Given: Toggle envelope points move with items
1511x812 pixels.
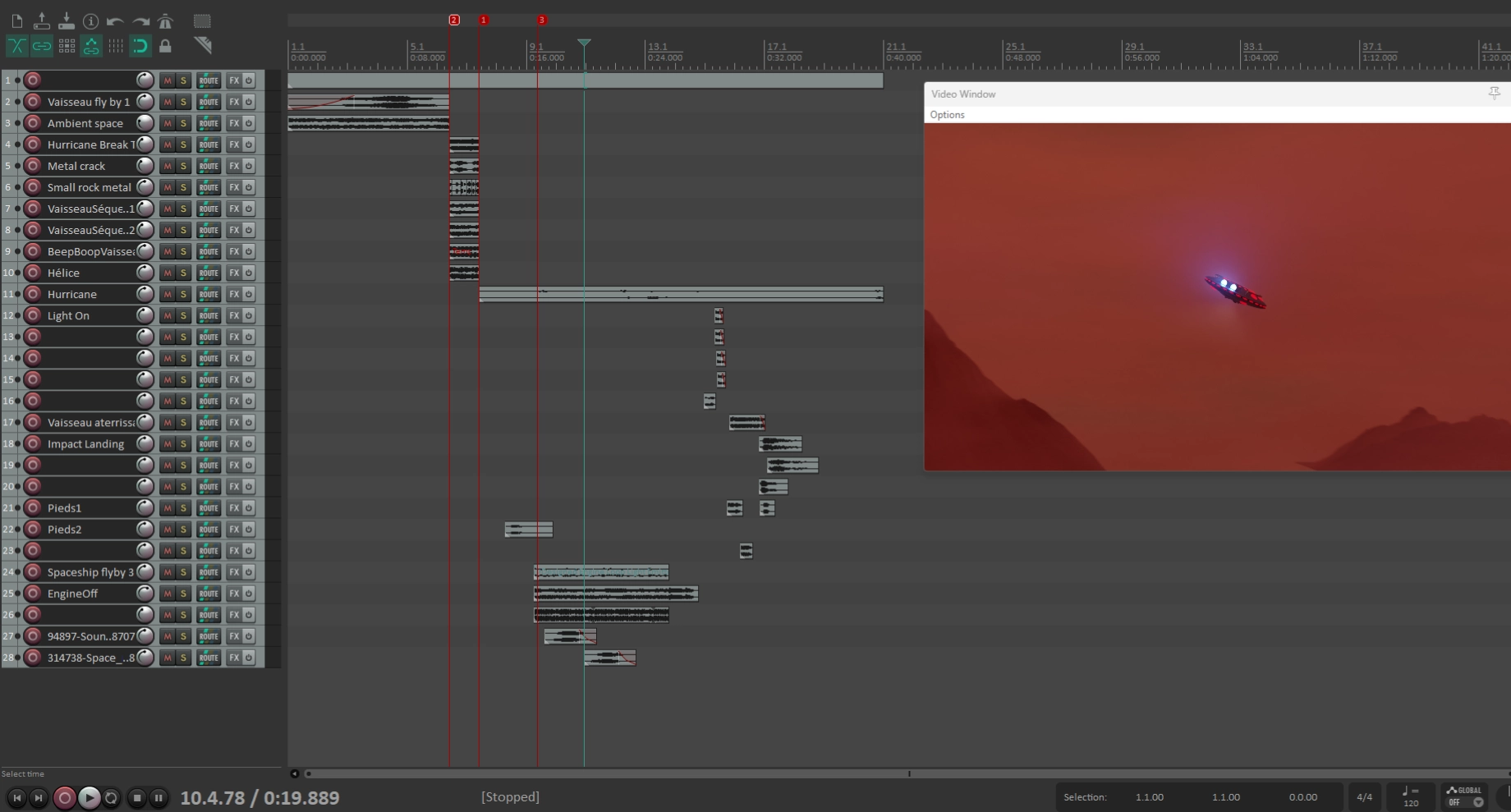Looking at the screenshot, I should tap(91, 46).
